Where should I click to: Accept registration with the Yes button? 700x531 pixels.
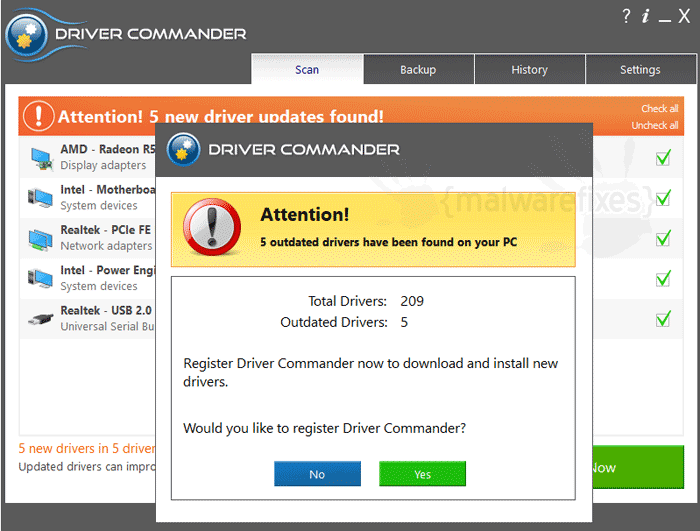coord(422,474)
